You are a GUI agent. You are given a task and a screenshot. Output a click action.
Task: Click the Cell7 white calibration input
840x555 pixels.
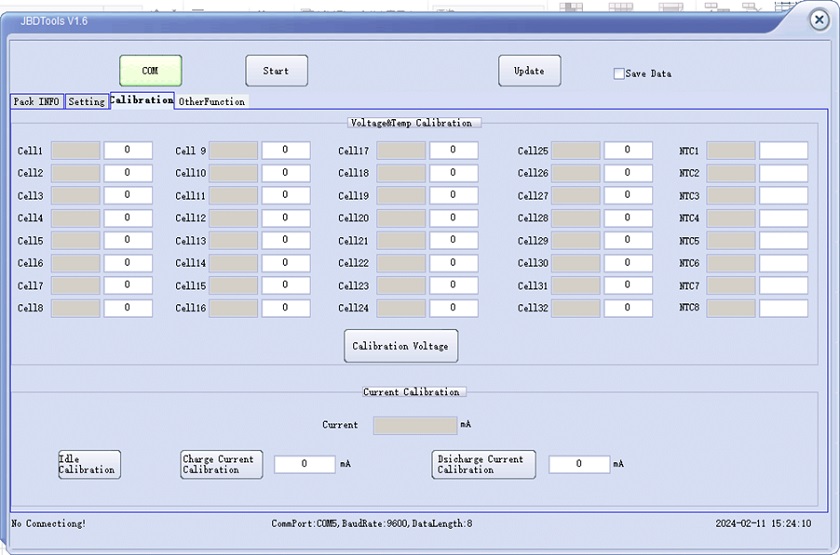[128, 285]
